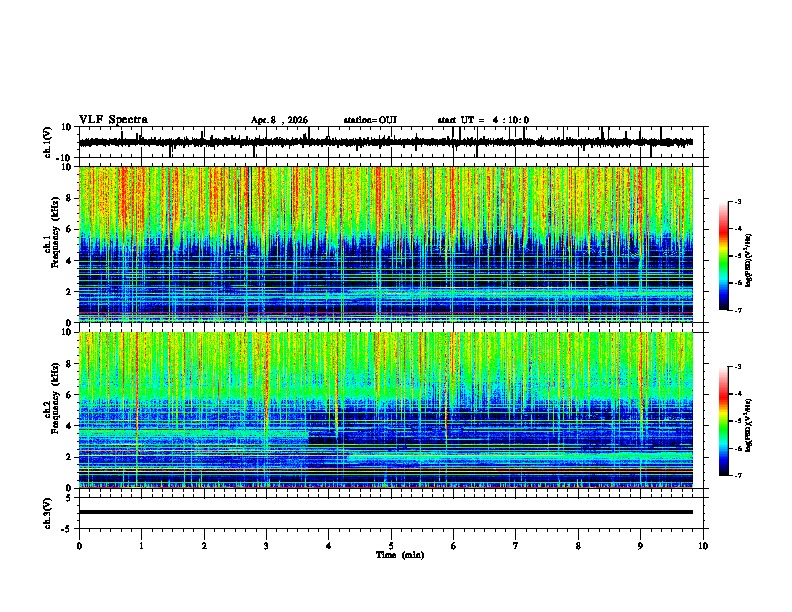
Task: Click the ch.2 log(PSD) color bar
Action: point(724,421)
